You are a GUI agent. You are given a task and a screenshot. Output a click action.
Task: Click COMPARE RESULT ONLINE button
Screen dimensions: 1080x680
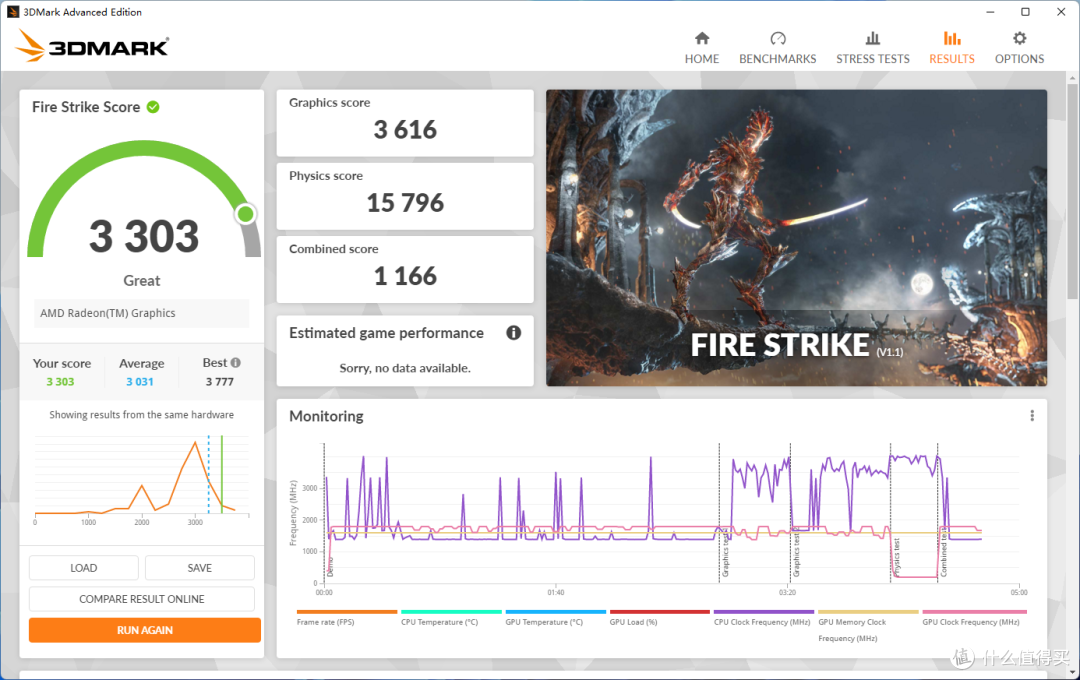point(142,599)
